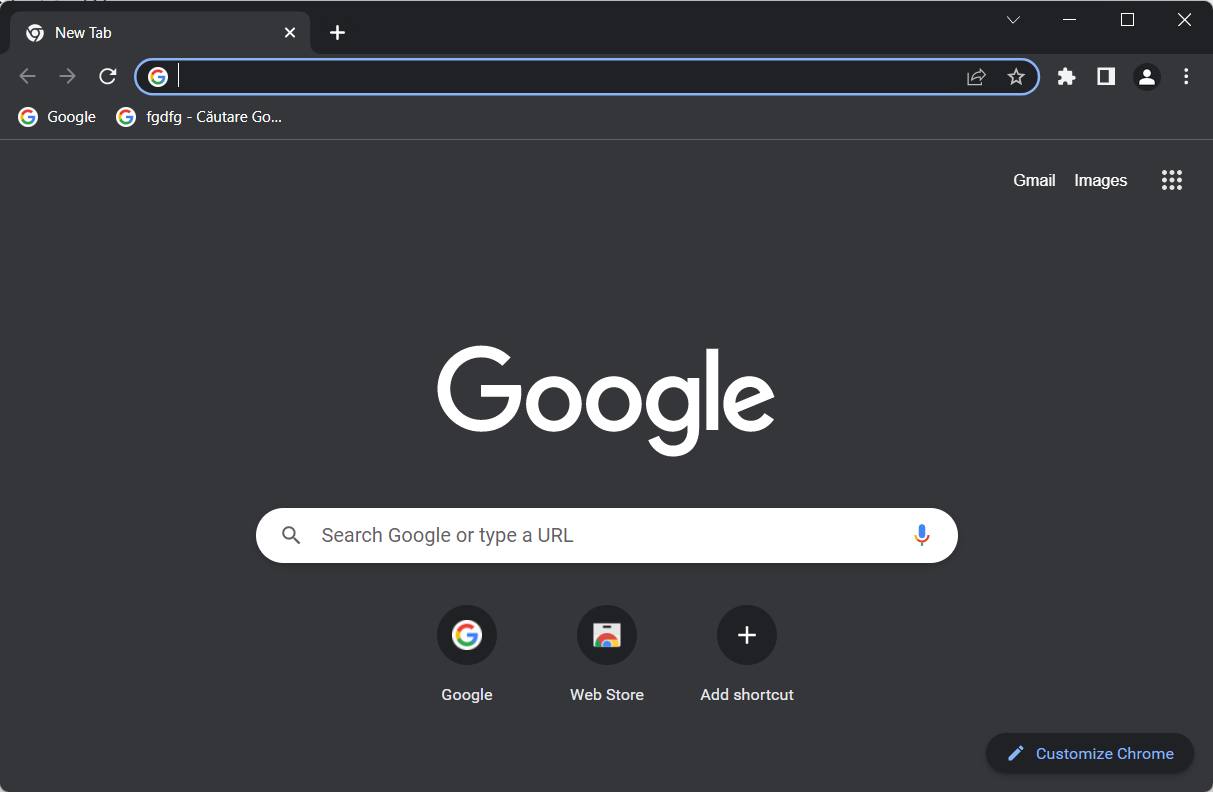Open a new tab with the plus button

coord(337,33)
